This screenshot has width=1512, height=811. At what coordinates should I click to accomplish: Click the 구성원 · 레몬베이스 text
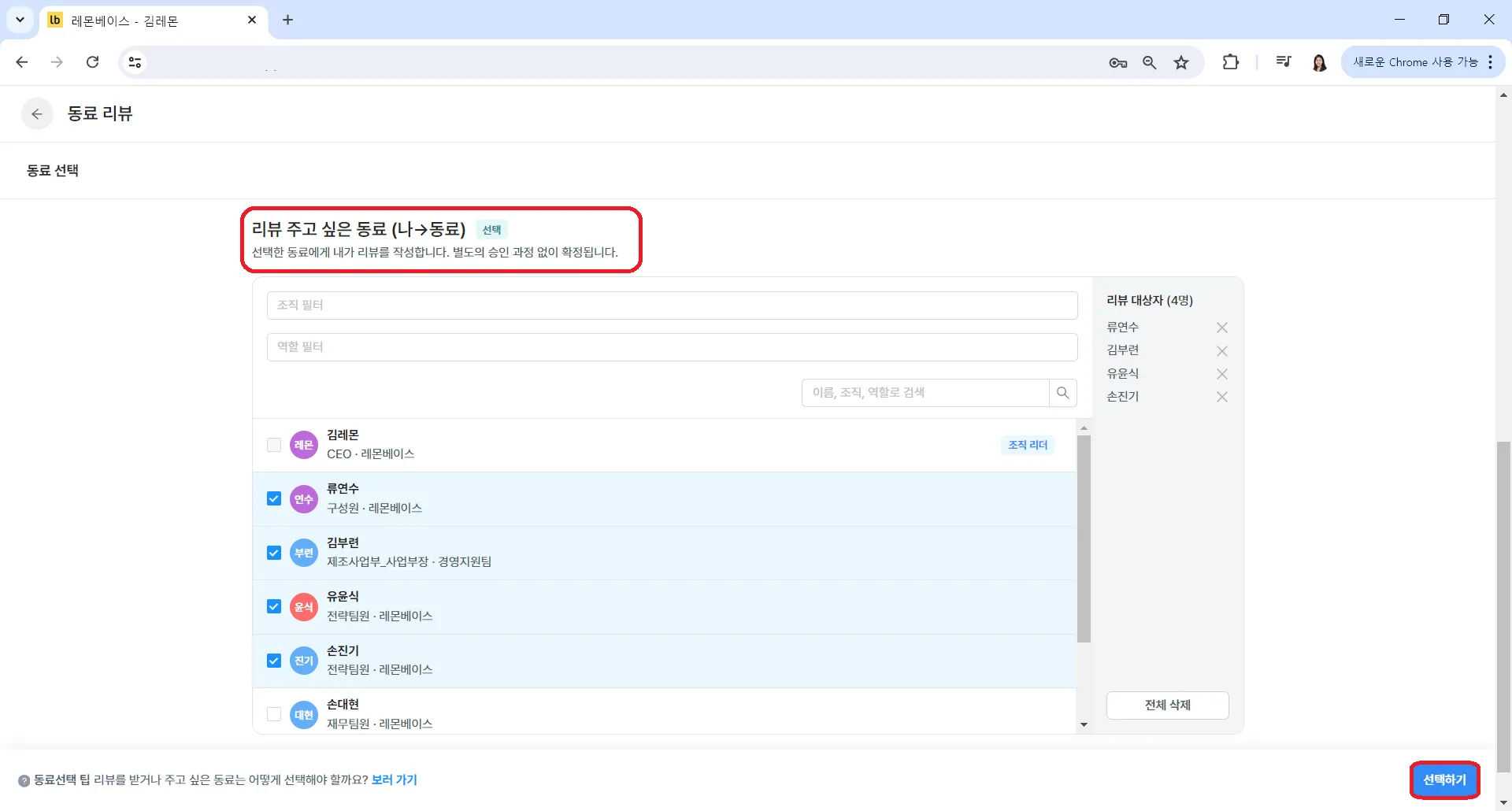375,509
